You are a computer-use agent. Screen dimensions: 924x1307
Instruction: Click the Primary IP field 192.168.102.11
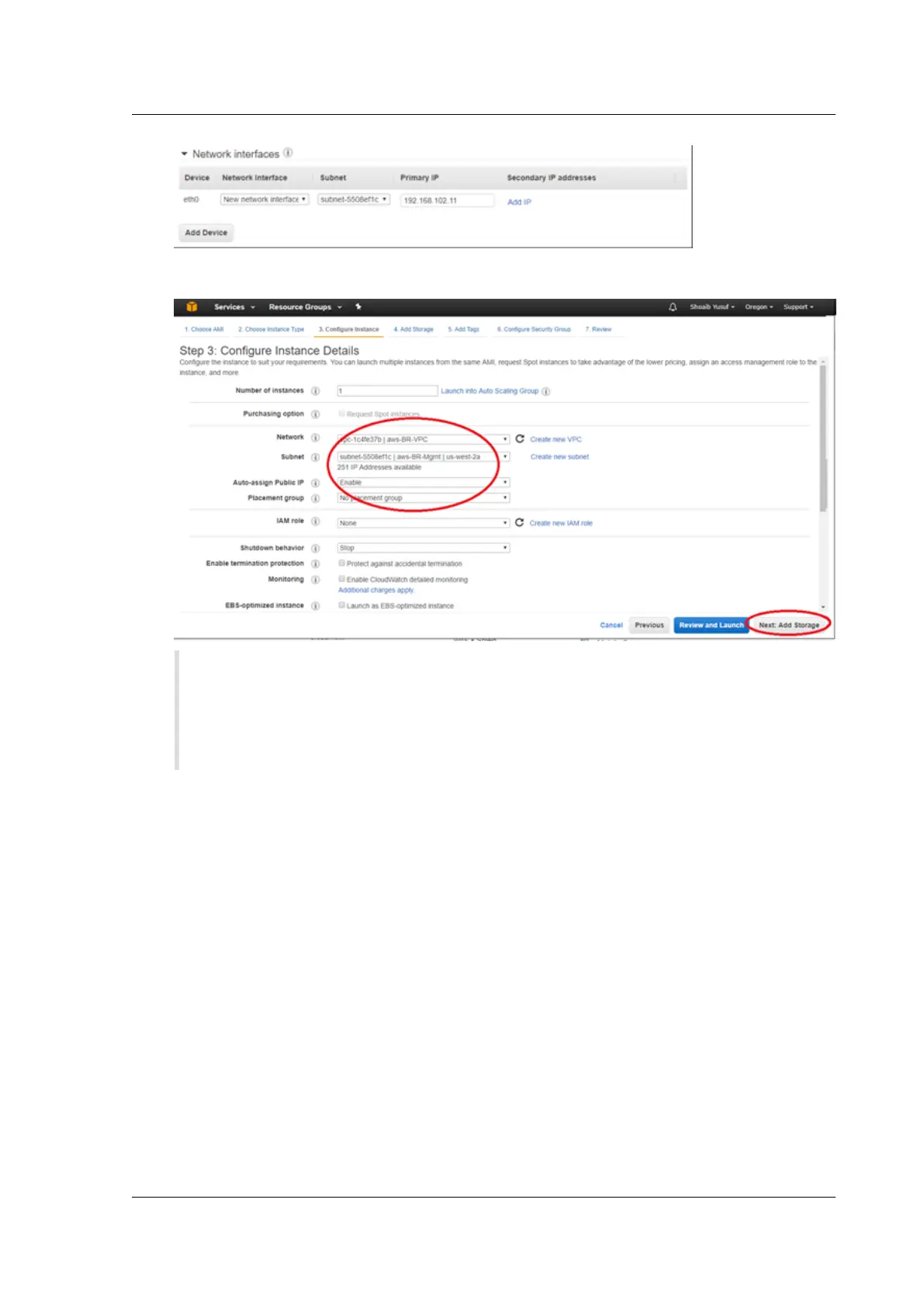pyautogui.click(x=447, y=200)
